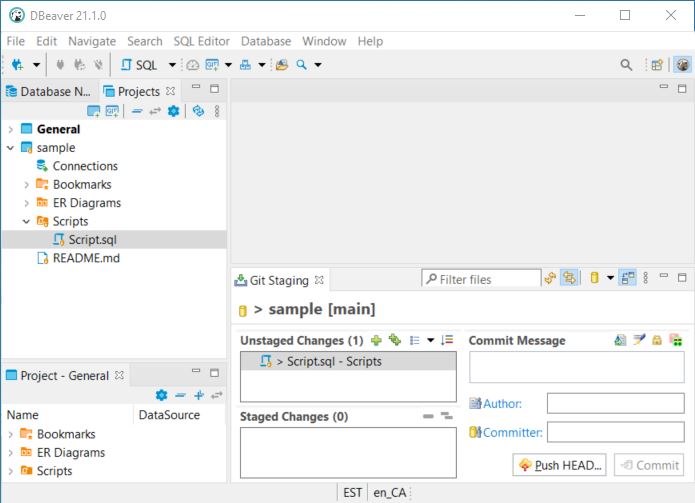Open the Search menu
This screenshot has width=695, height=503.
point(145,41)
